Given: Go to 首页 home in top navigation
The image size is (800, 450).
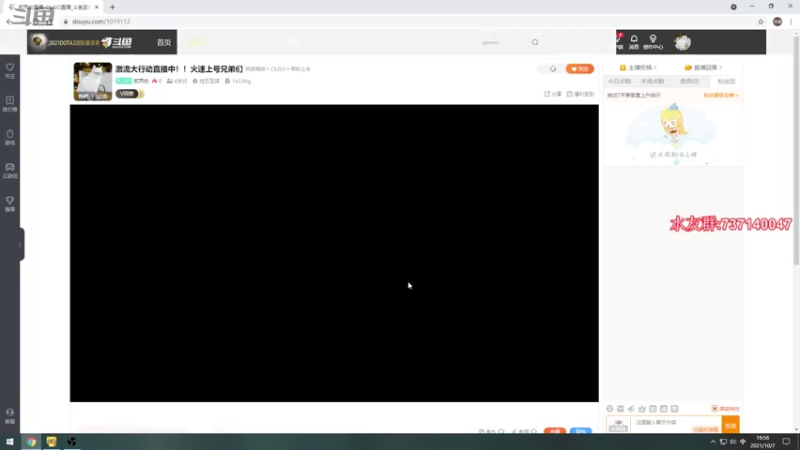Looking at the screenshot, I should tap(164, 42).
